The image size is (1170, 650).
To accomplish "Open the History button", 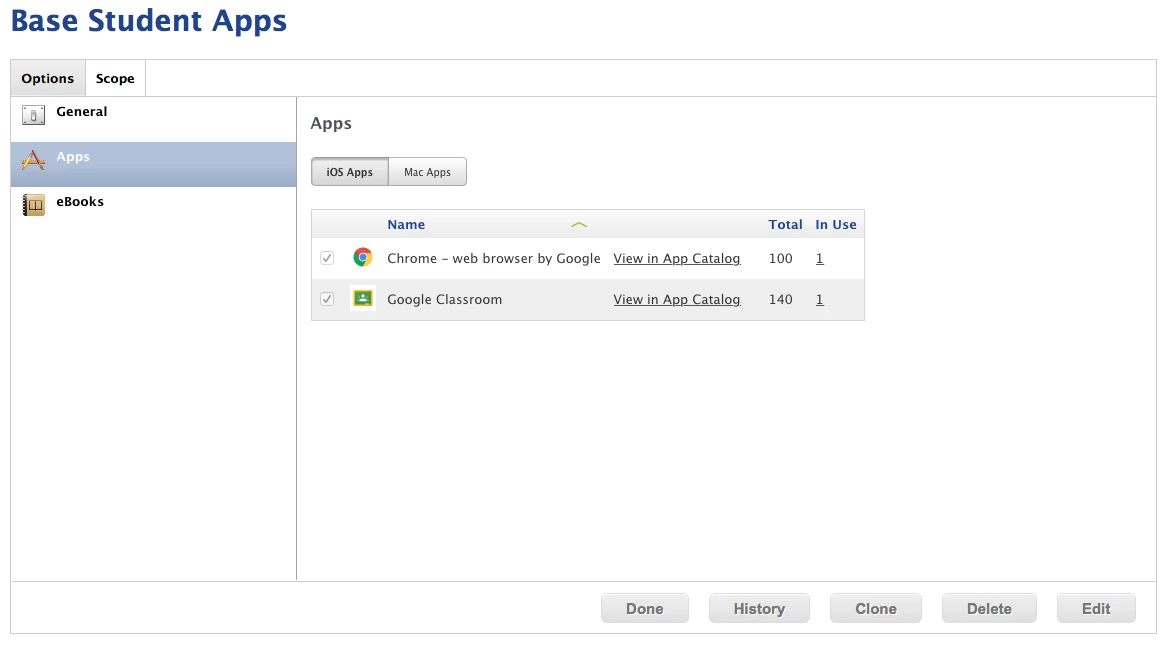I will tap(759, 608).
